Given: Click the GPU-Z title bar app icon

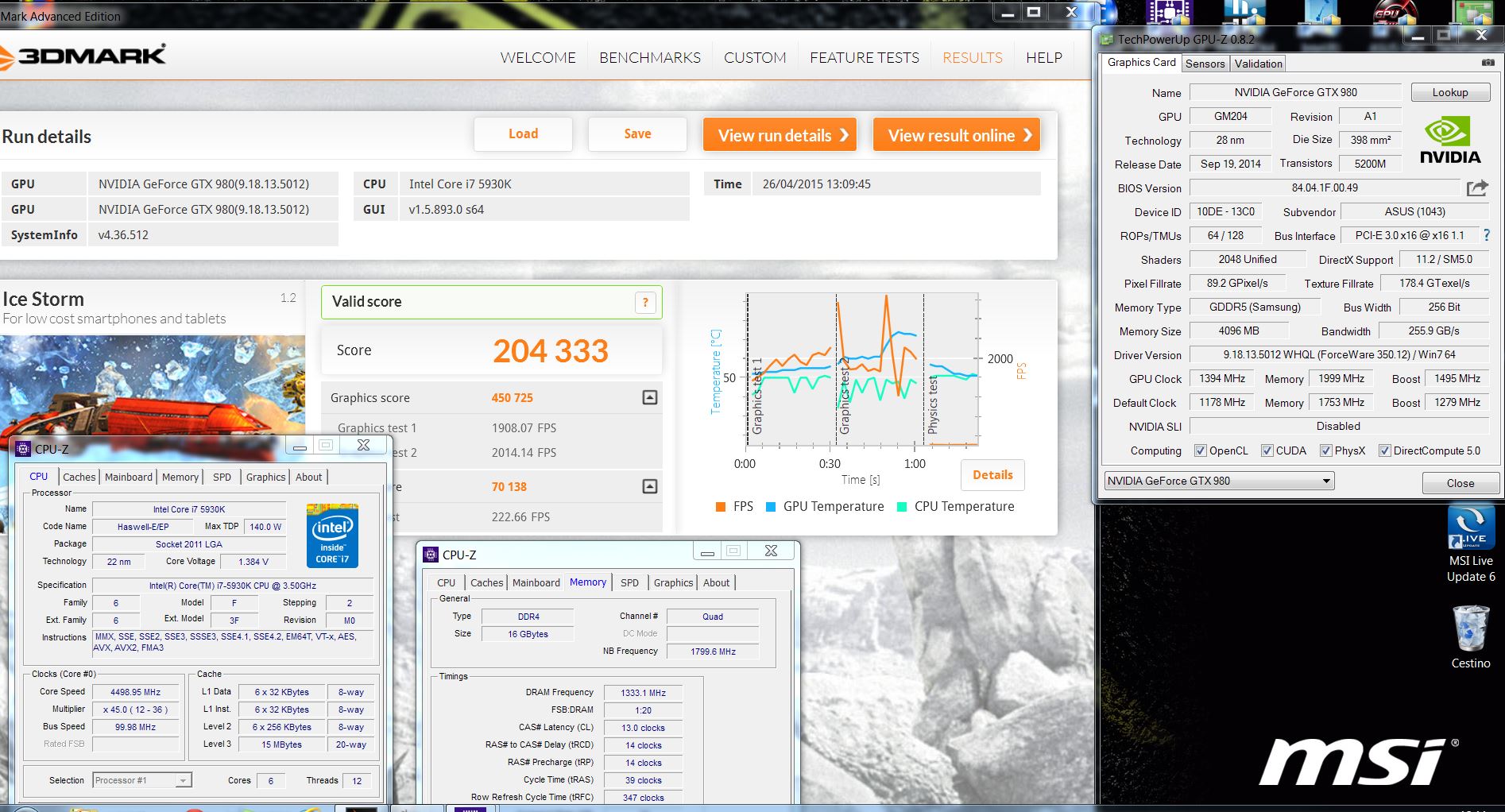Looking at the screenshot, I should coord(1107,39).
